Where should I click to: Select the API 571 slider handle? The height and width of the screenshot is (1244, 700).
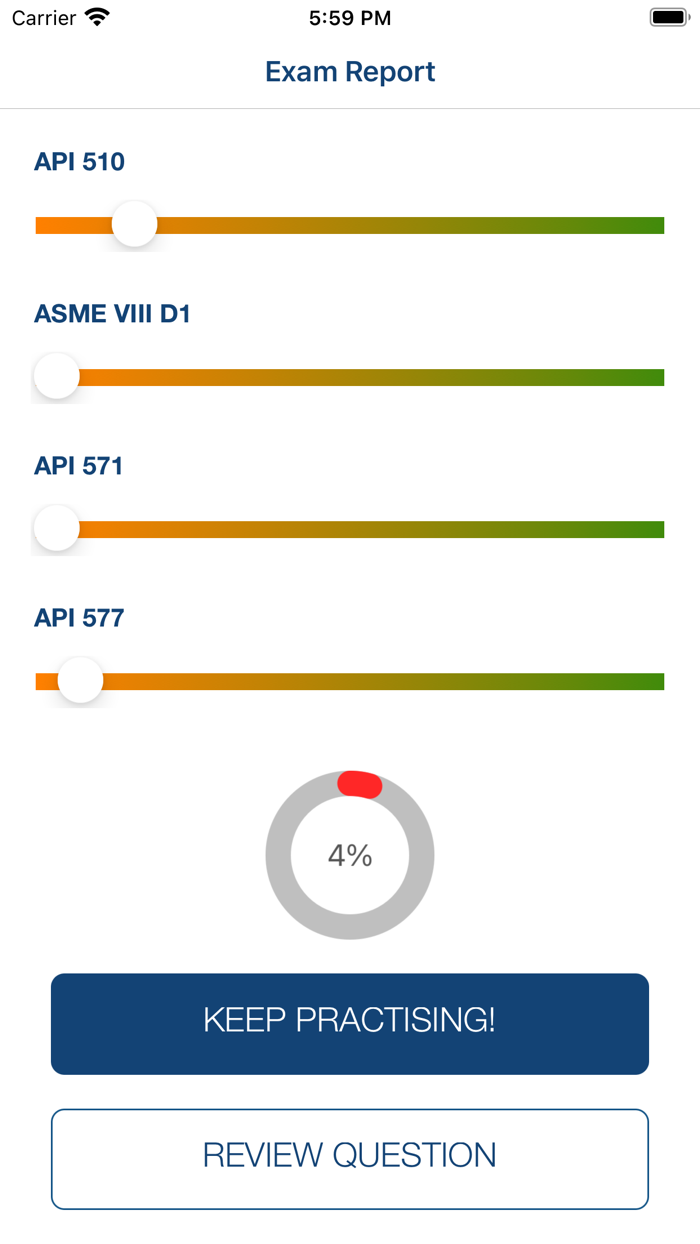[56, 528]
